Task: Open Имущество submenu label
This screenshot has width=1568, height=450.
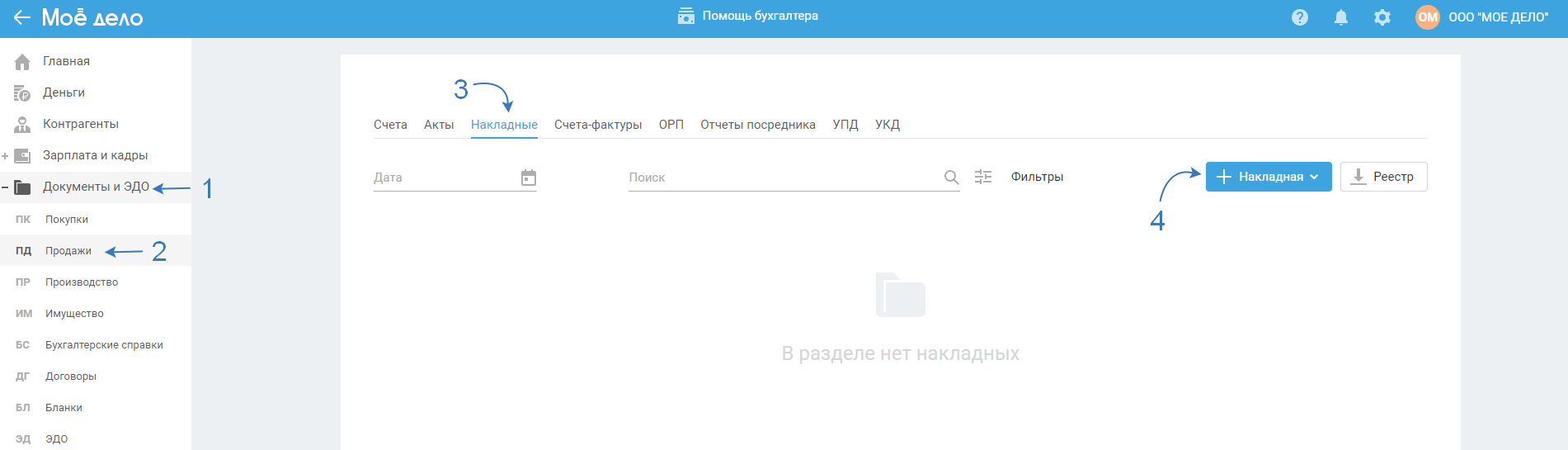Action: (74, 314)
